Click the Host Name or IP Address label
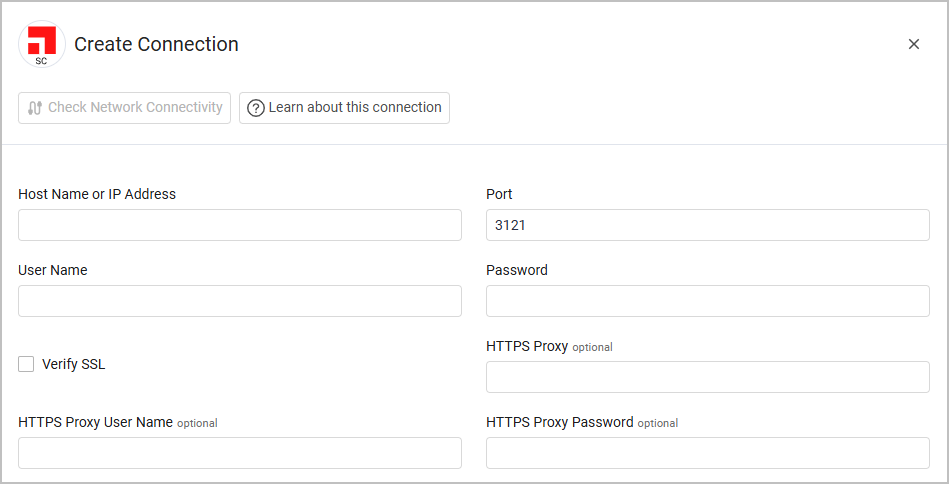Image resolution: width=949 pixels, height=484 pixels. (97, 194)
